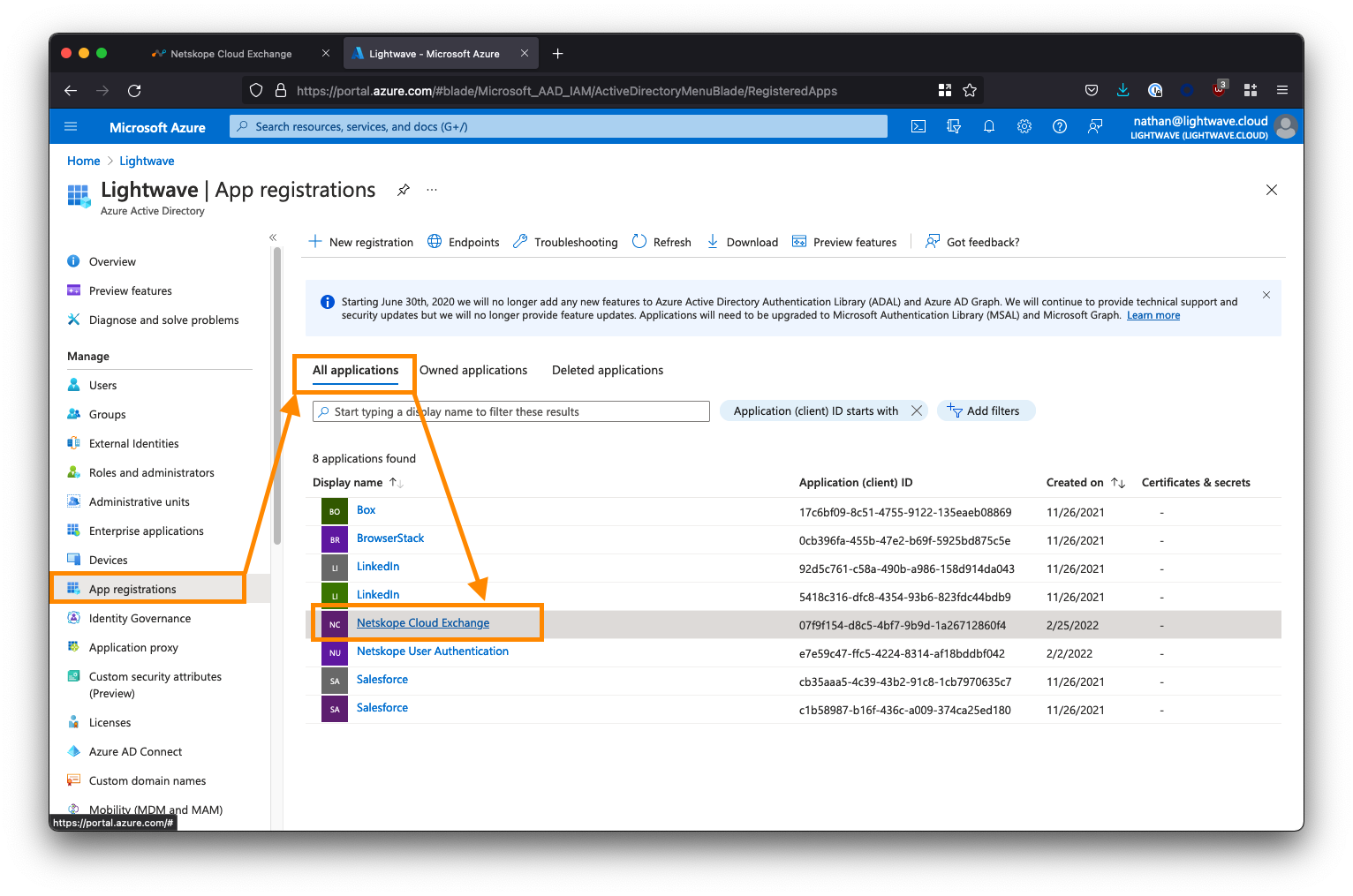The image size is (1353, 896).
Task: Open Azure Cloud Shell icon in header
Action: click(918, 126)
